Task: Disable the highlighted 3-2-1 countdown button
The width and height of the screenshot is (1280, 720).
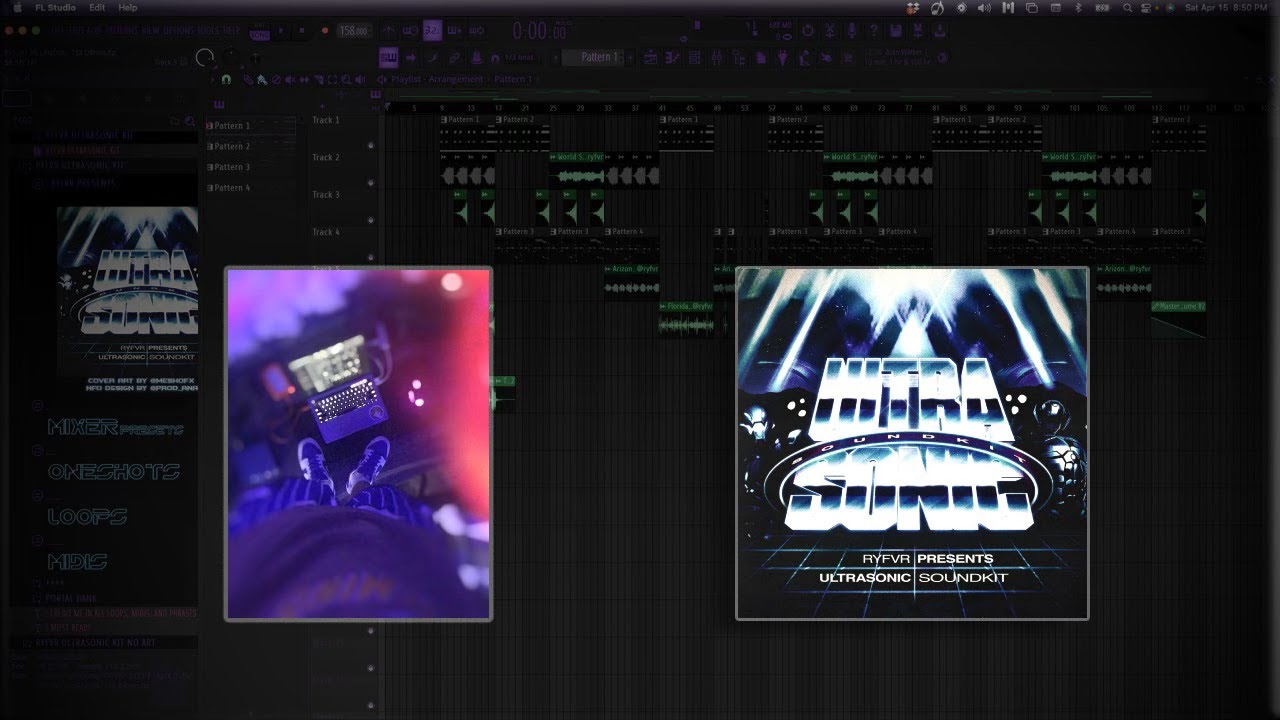Action: click(x=432, y=31)
